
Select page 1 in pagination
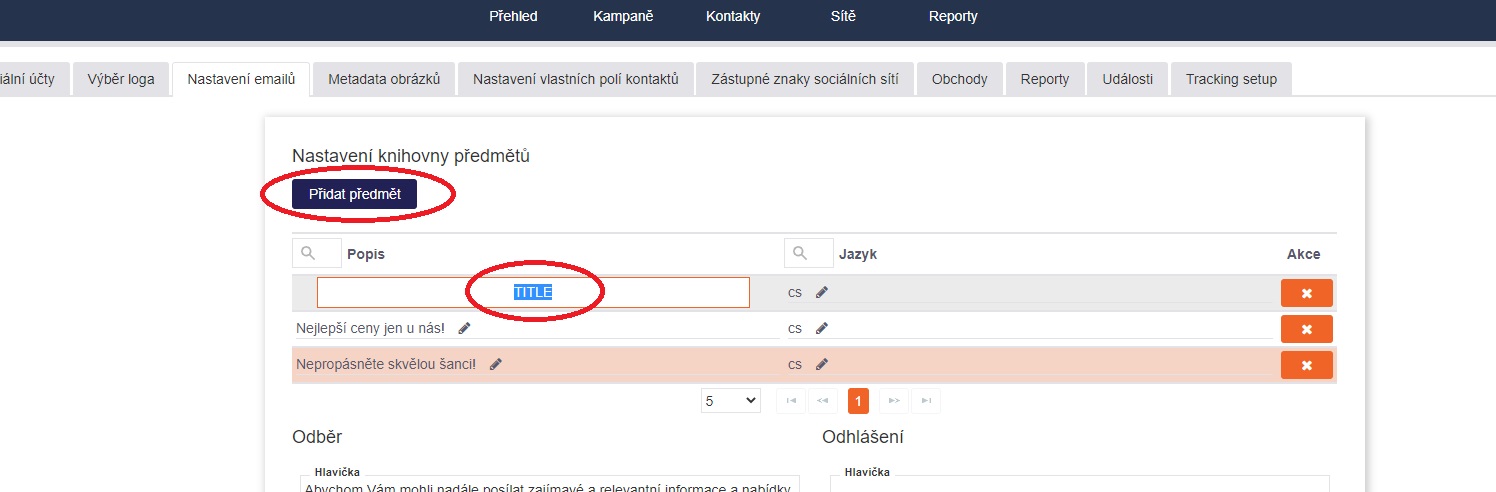[858, 401]
